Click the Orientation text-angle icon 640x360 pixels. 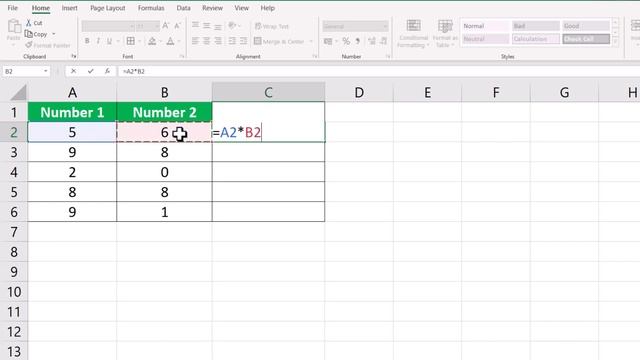click(x=232, y=25)
